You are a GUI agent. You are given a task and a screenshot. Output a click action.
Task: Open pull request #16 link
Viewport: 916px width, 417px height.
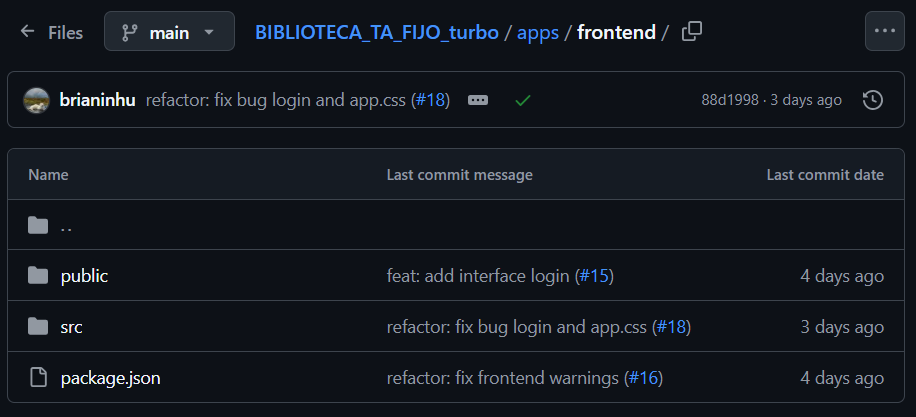pos(644,378)
